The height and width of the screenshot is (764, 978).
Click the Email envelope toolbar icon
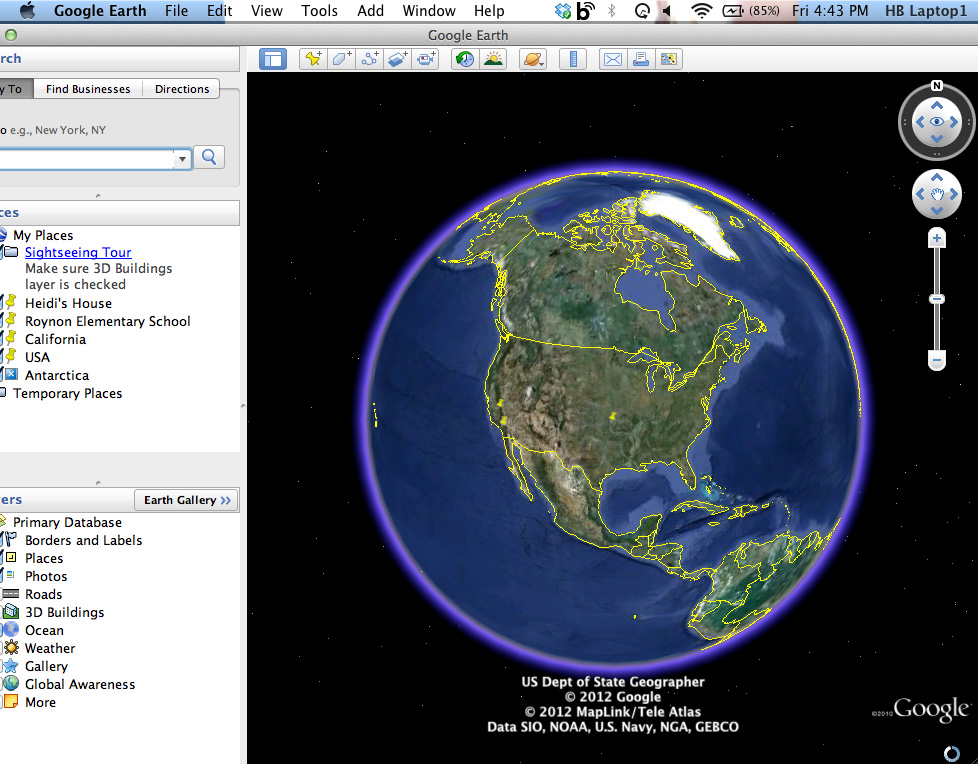point(613,59)
